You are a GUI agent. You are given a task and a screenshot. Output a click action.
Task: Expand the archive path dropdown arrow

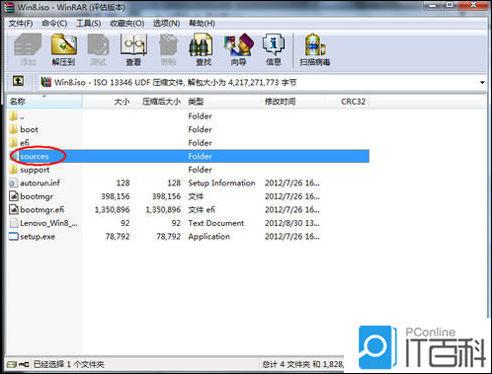482,82
